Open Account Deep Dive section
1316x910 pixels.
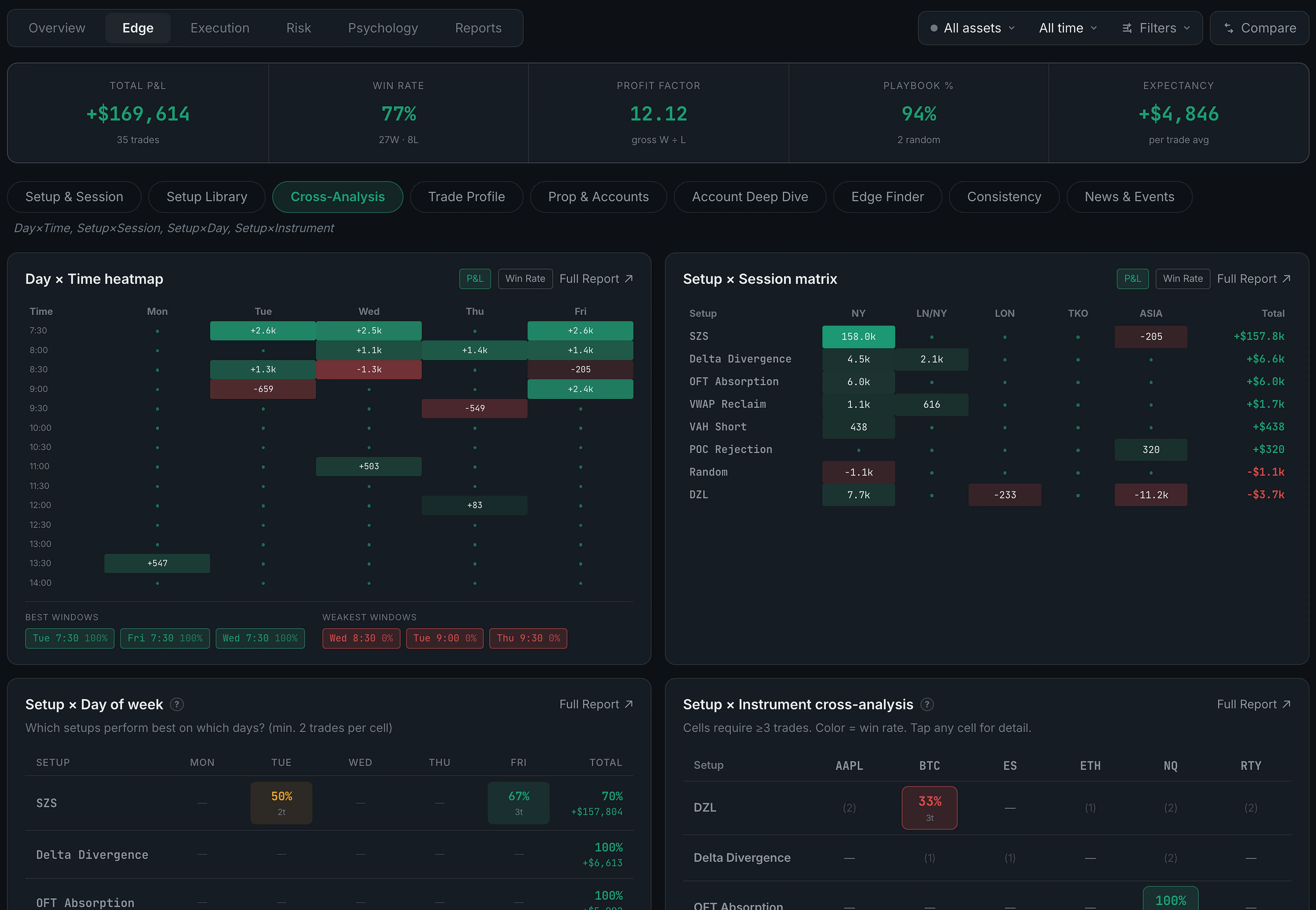(x=750, y=197)
